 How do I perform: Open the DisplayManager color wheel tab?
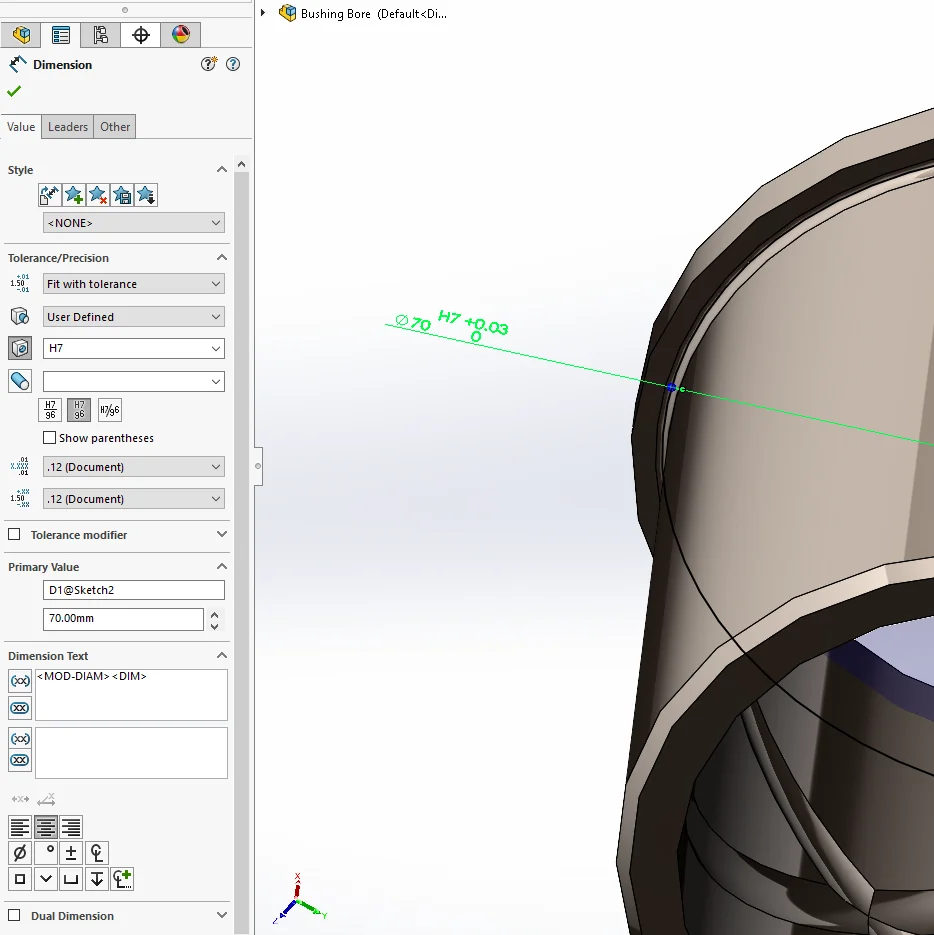[x=180, y=35]
